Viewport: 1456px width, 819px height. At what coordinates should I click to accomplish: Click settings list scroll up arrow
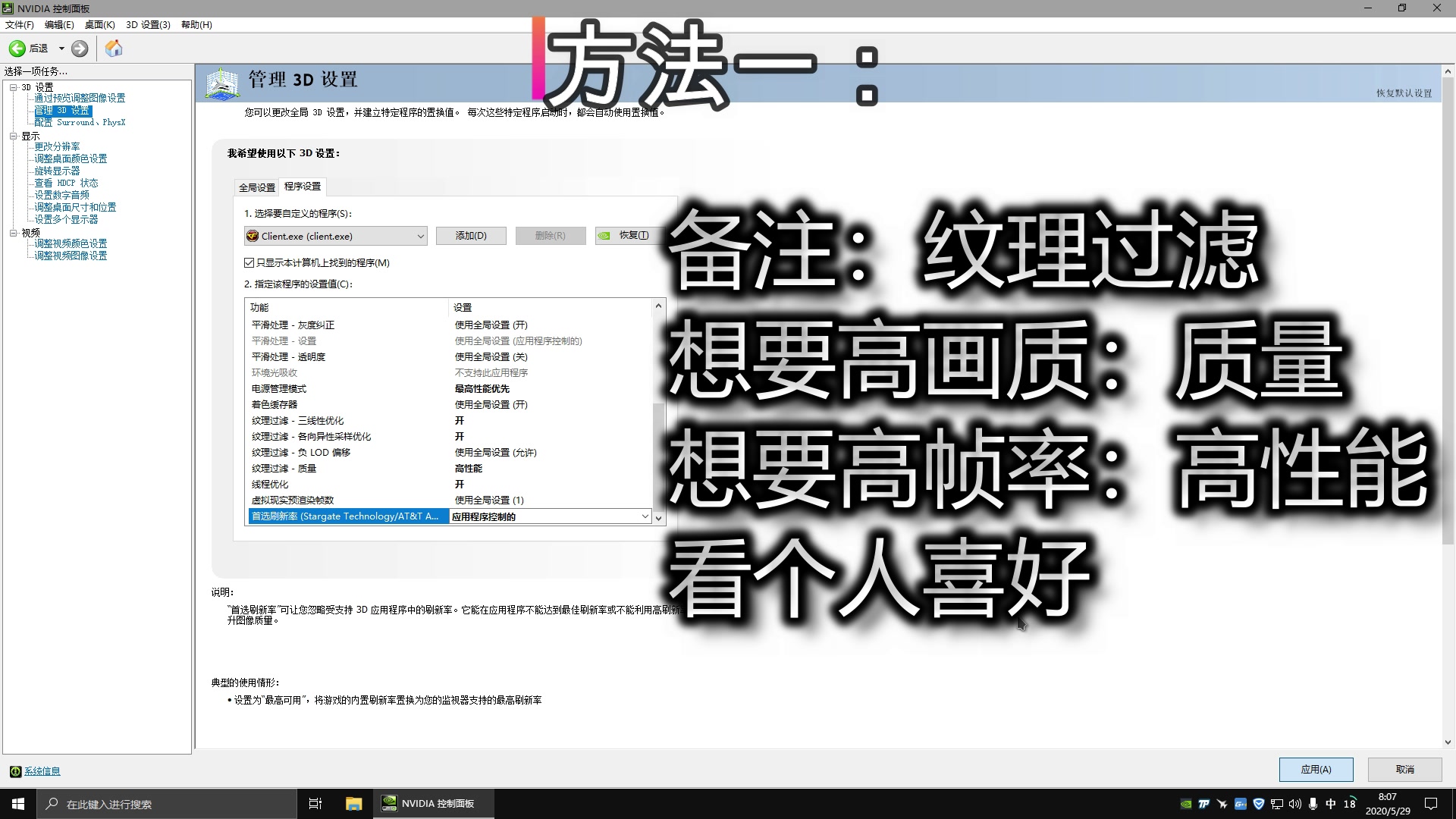click(658, 306)
